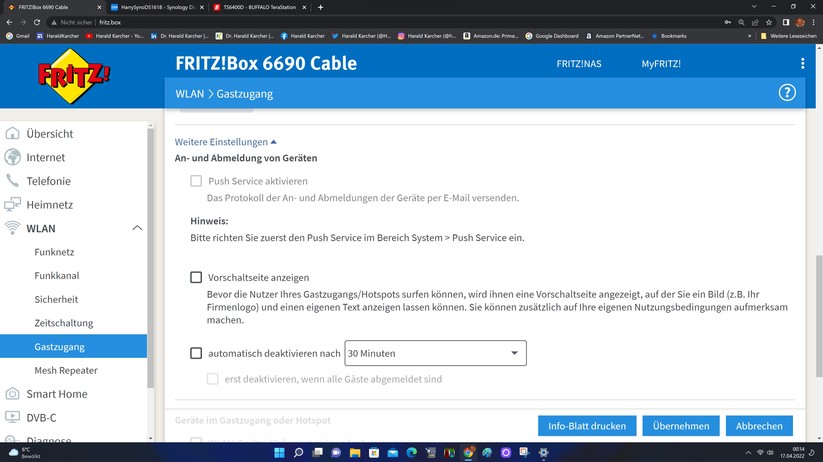Click the Übersicht house icon

12,133
